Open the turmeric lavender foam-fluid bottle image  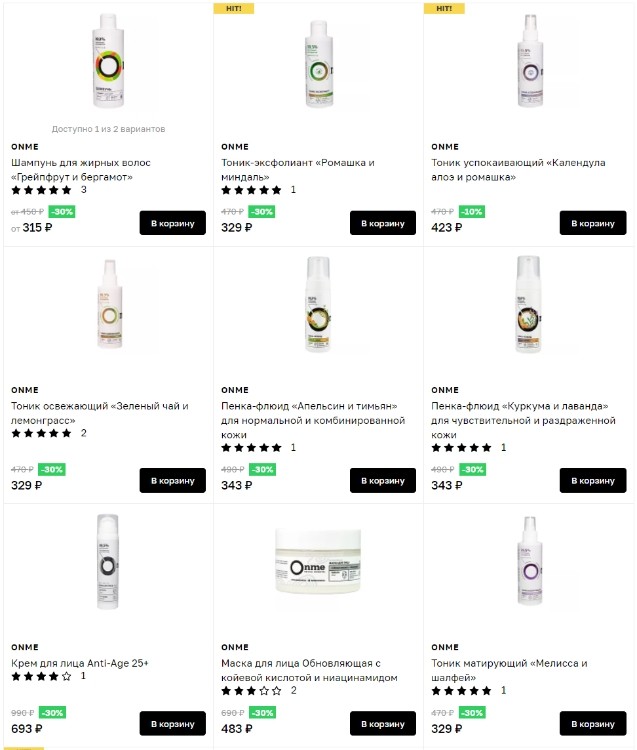tap(529, 304)
